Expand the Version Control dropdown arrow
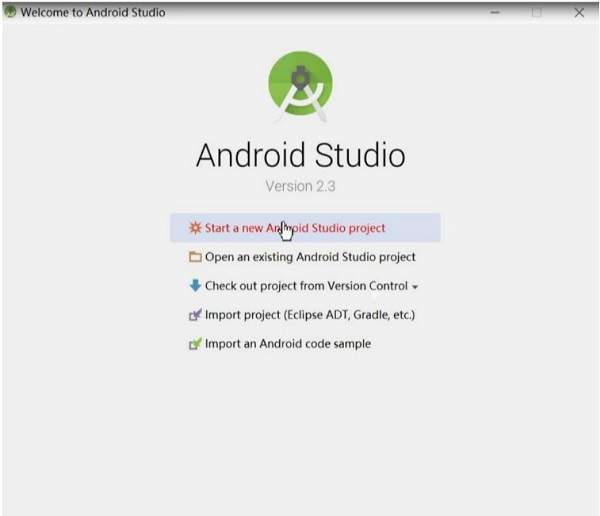Viewport: 600px width, 516px height. (415, 287)
